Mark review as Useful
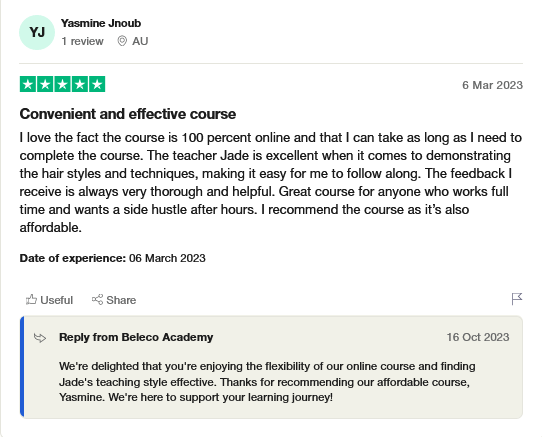Viewport: 542px width, 437px height. (x=49, y=300)
